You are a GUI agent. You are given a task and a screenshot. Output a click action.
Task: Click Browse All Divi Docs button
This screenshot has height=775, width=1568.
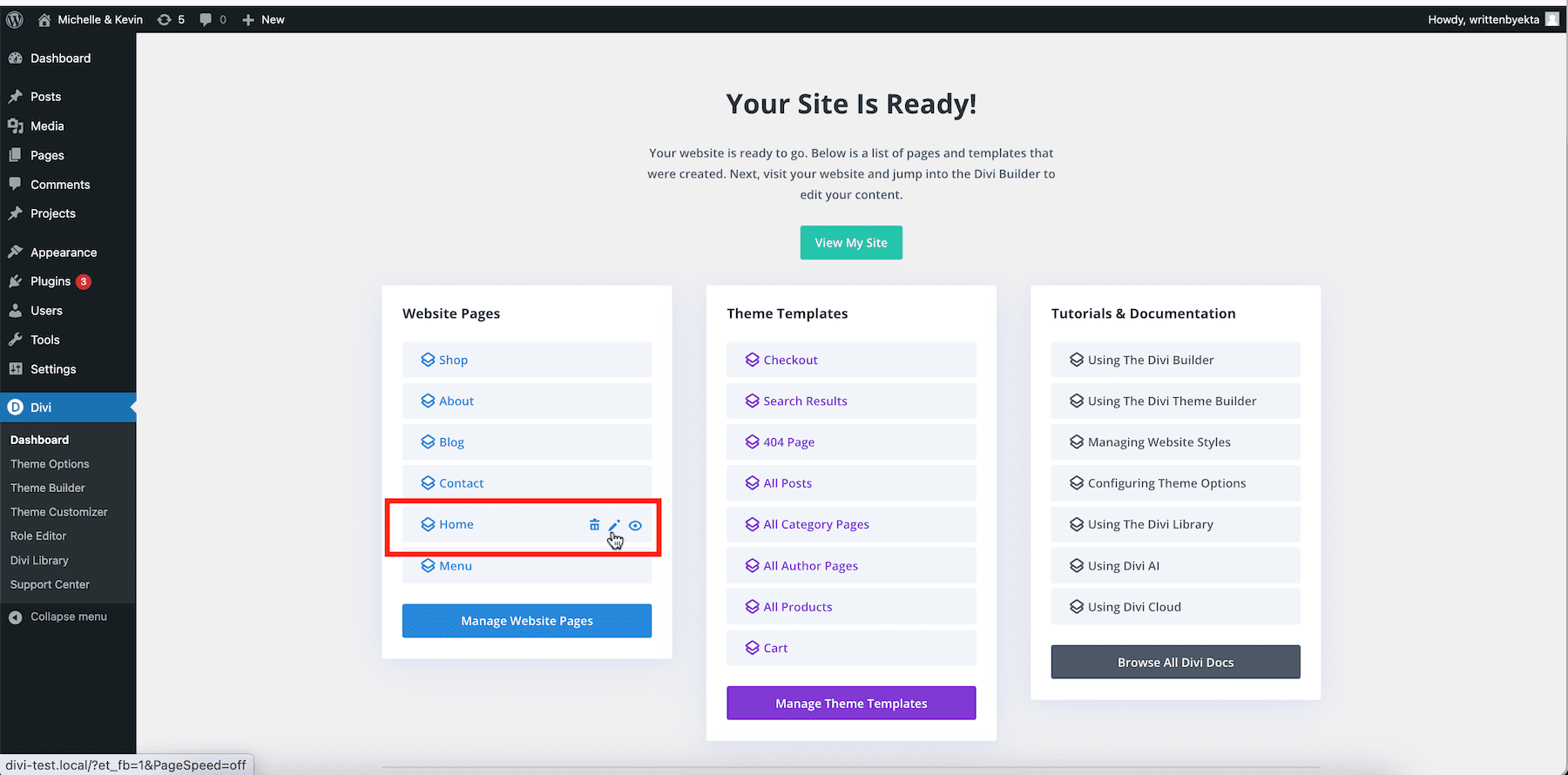point(1176,662)
